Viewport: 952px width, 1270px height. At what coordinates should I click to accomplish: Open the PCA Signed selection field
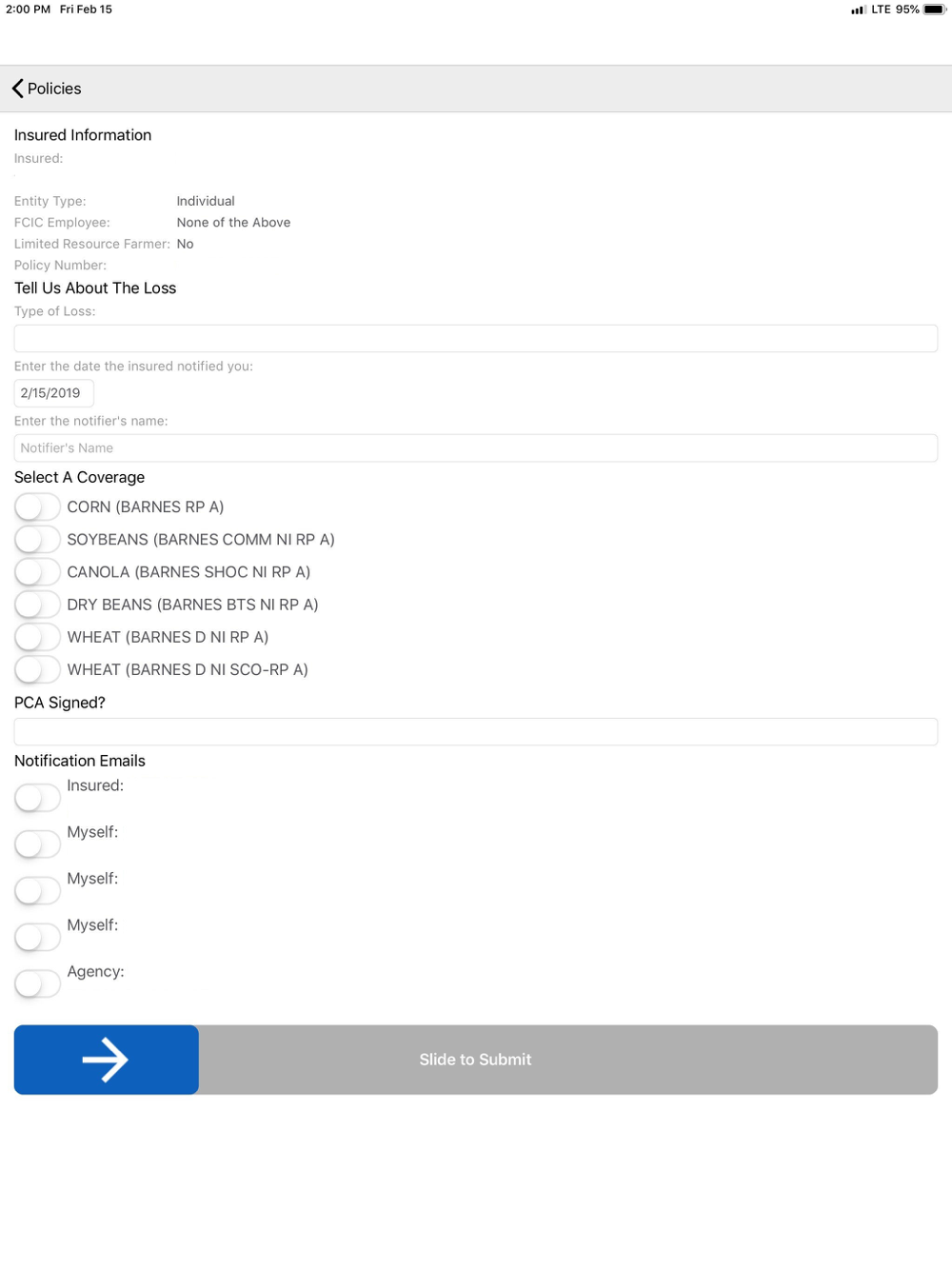pyautogui.click(x=475, y=731)
